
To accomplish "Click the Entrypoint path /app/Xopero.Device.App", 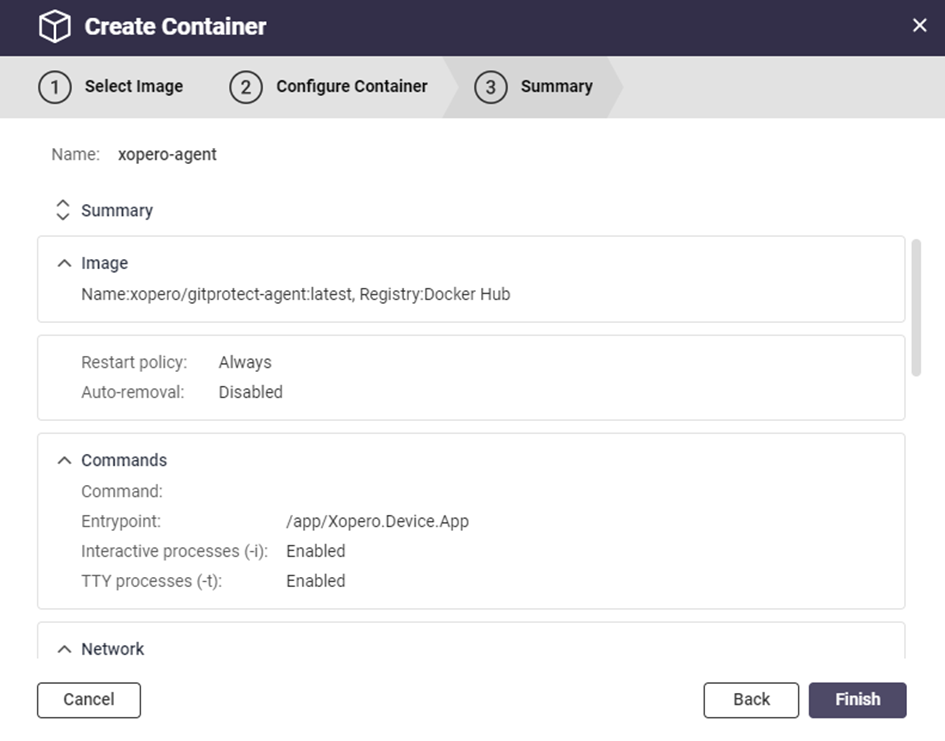I will pyautogui.click(x=377, y=521).
